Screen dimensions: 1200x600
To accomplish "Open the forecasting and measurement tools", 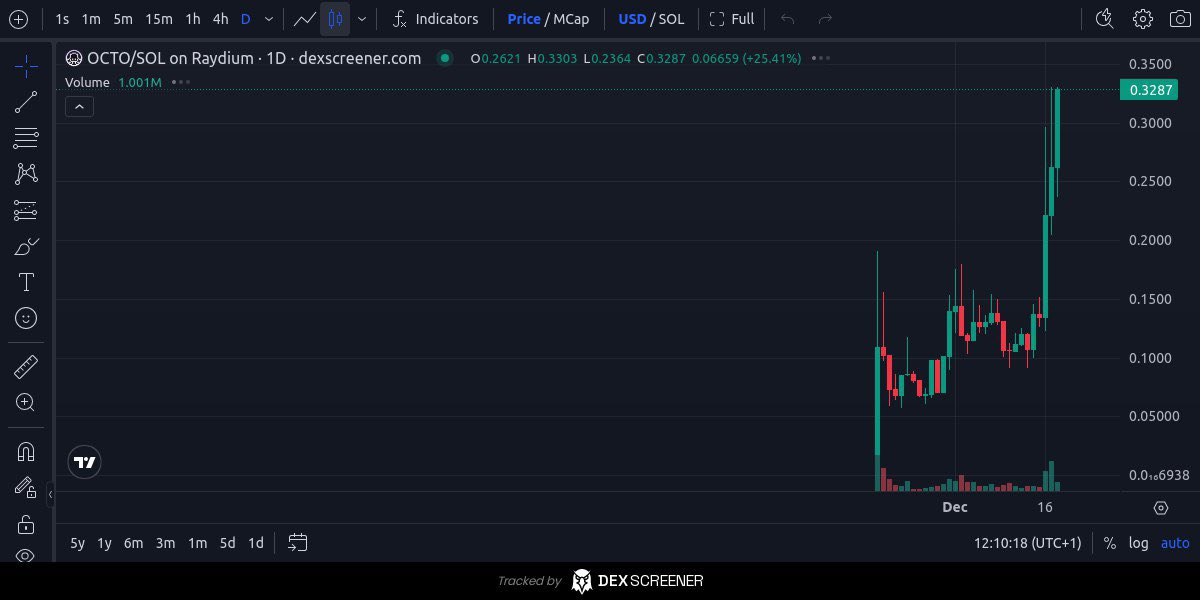I will pyautogui.click(x=26, y=210).
